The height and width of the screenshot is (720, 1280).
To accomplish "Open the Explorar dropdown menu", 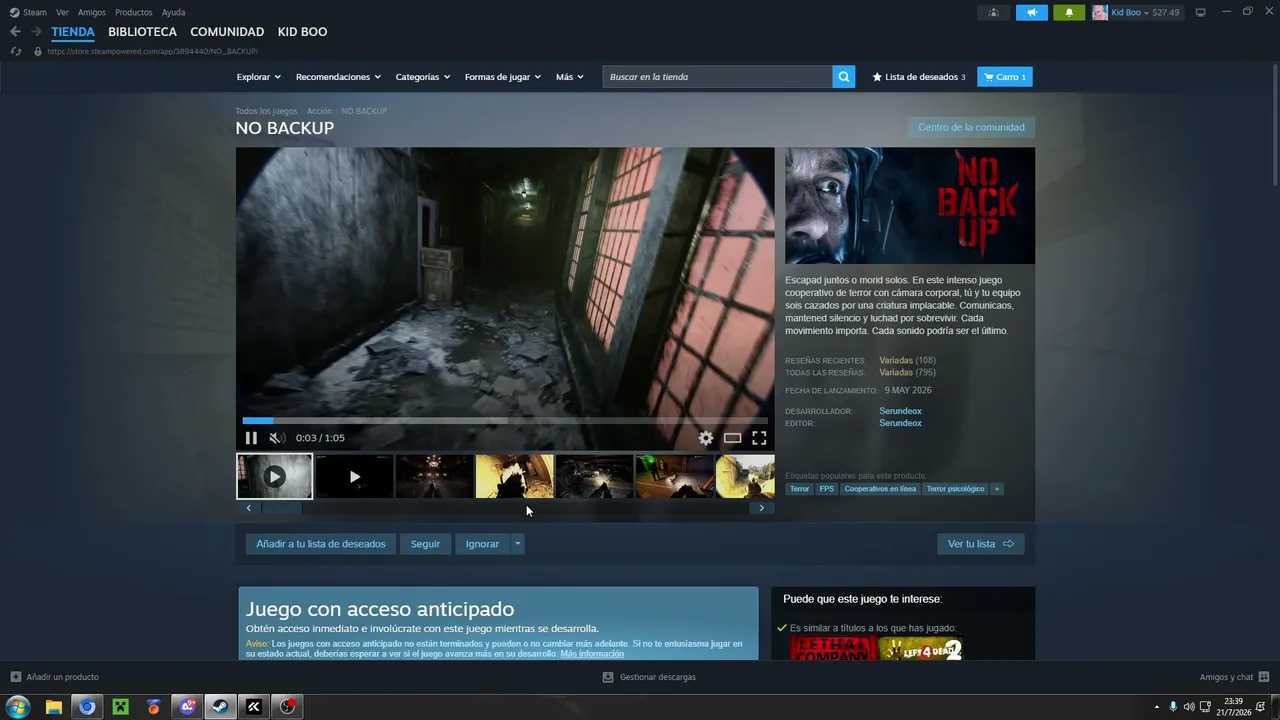I will (259, 77).
